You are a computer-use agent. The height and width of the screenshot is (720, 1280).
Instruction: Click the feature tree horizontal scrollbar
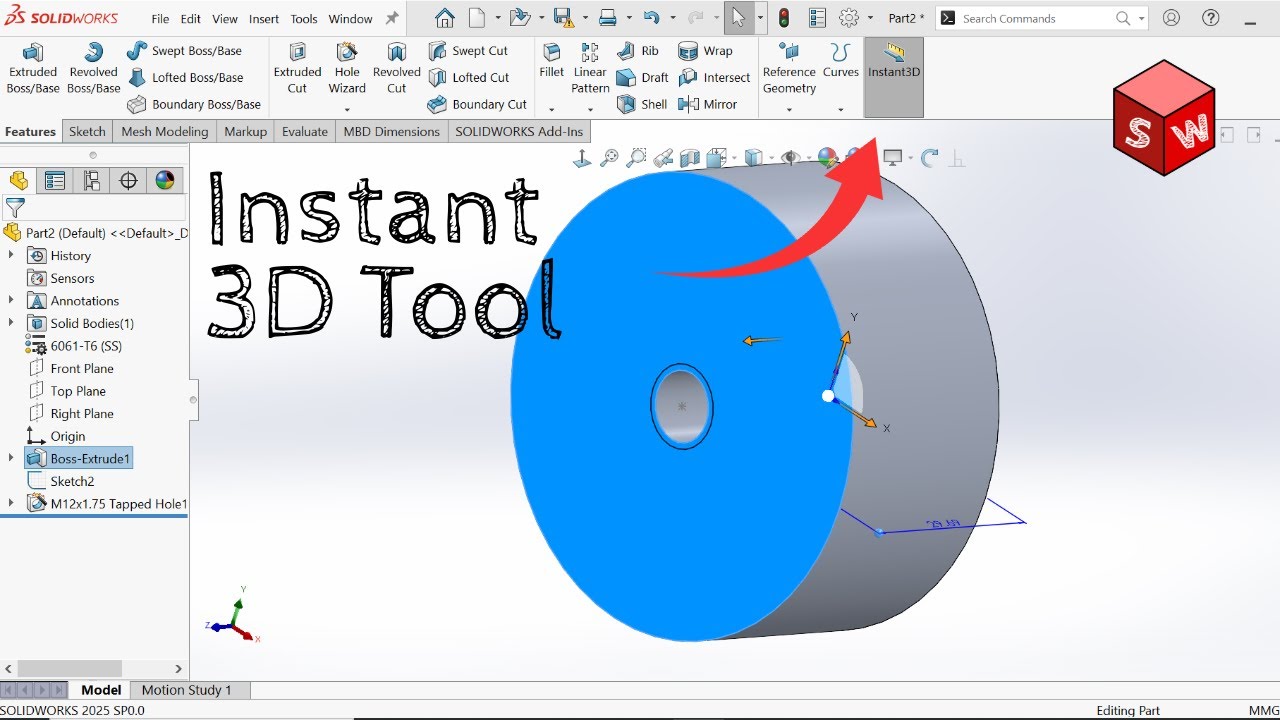[x=69, y=668]
